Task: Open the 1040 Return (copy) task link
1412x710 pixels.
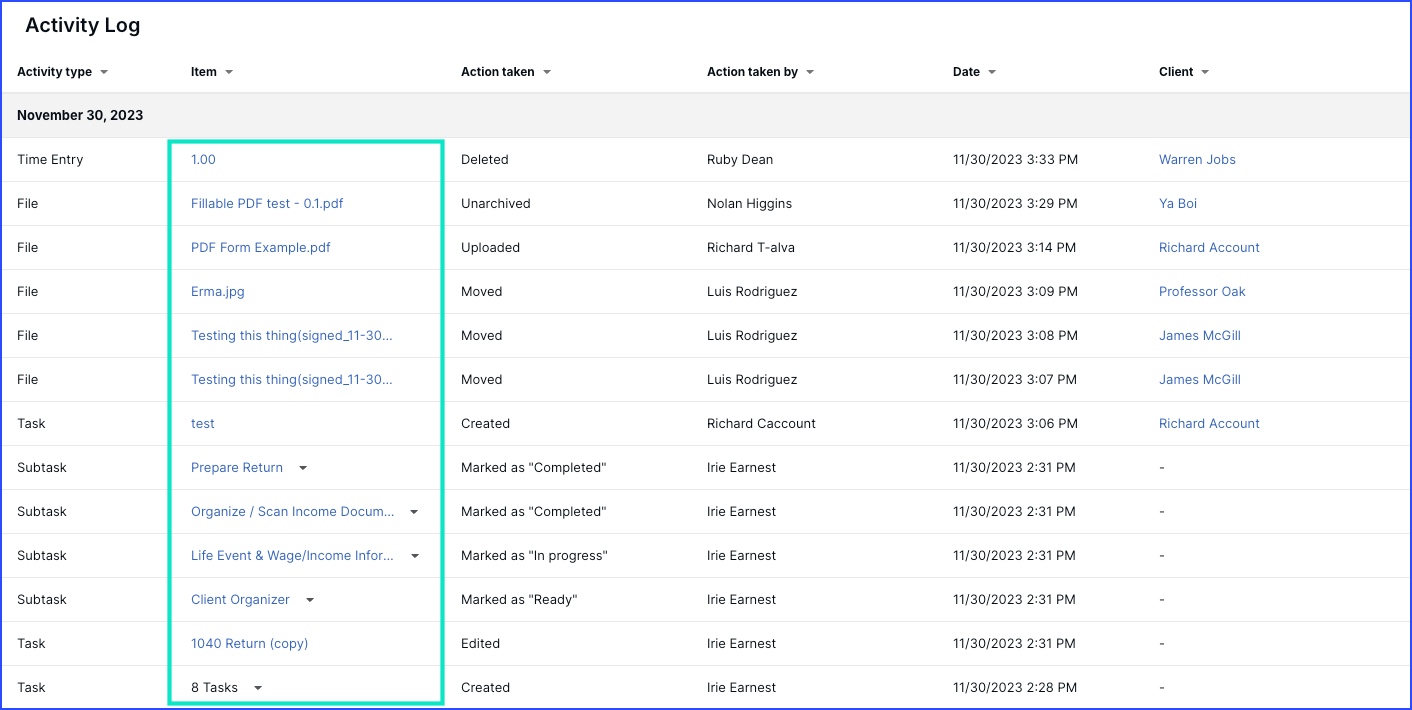Action: click(249, 644)
